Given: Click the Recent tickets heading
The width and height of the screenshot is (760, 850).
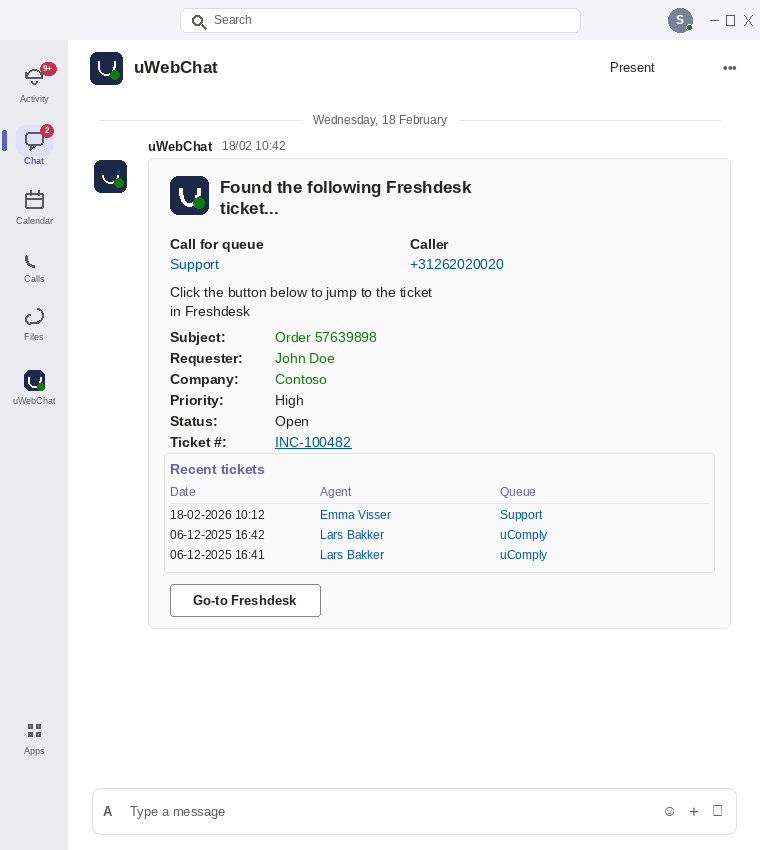Looking at the screenshot, I should click(x=217, y=469).
